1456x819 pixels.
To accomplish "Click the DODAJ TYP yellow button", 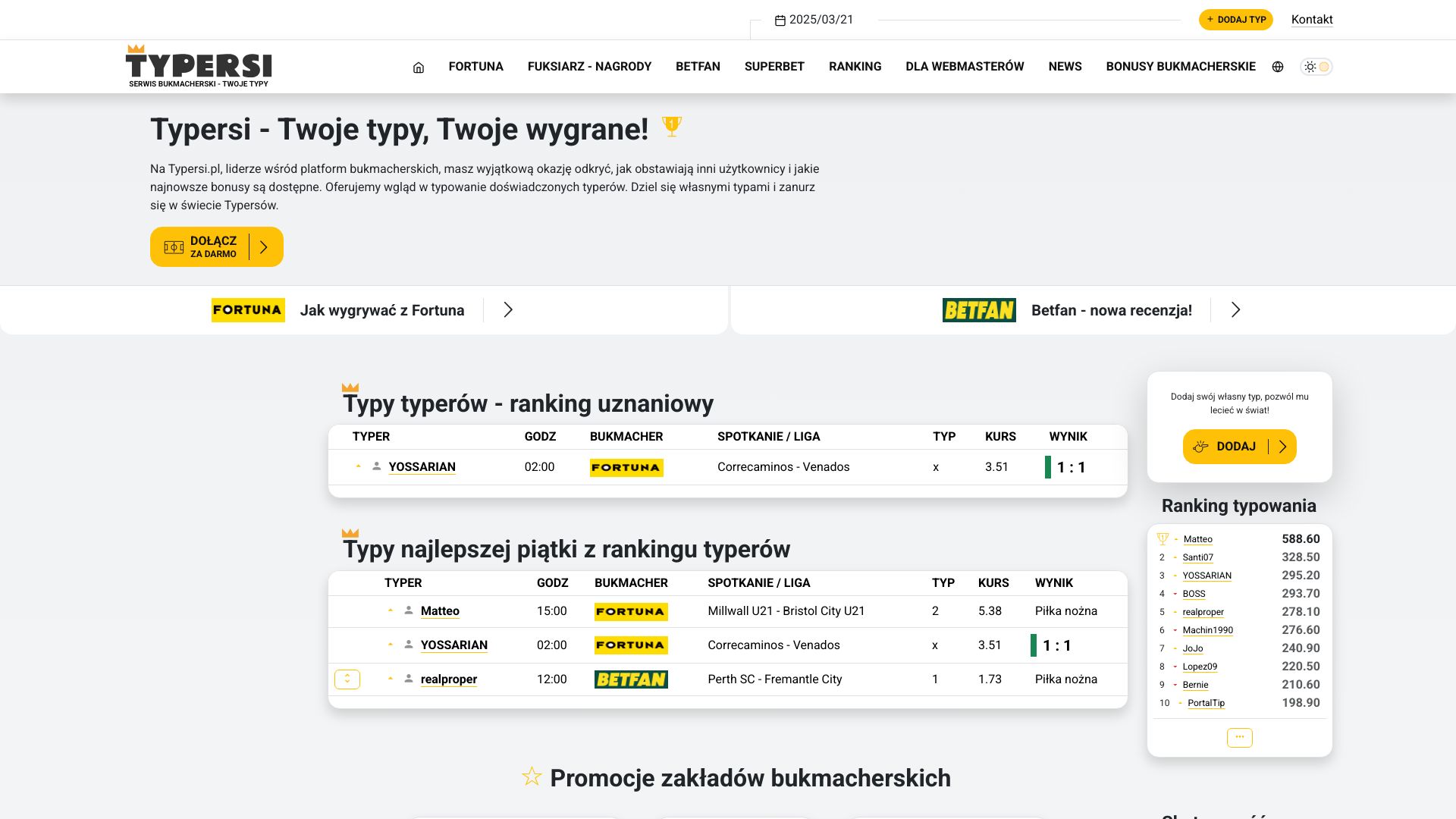I will click(x=1235, y=20).
